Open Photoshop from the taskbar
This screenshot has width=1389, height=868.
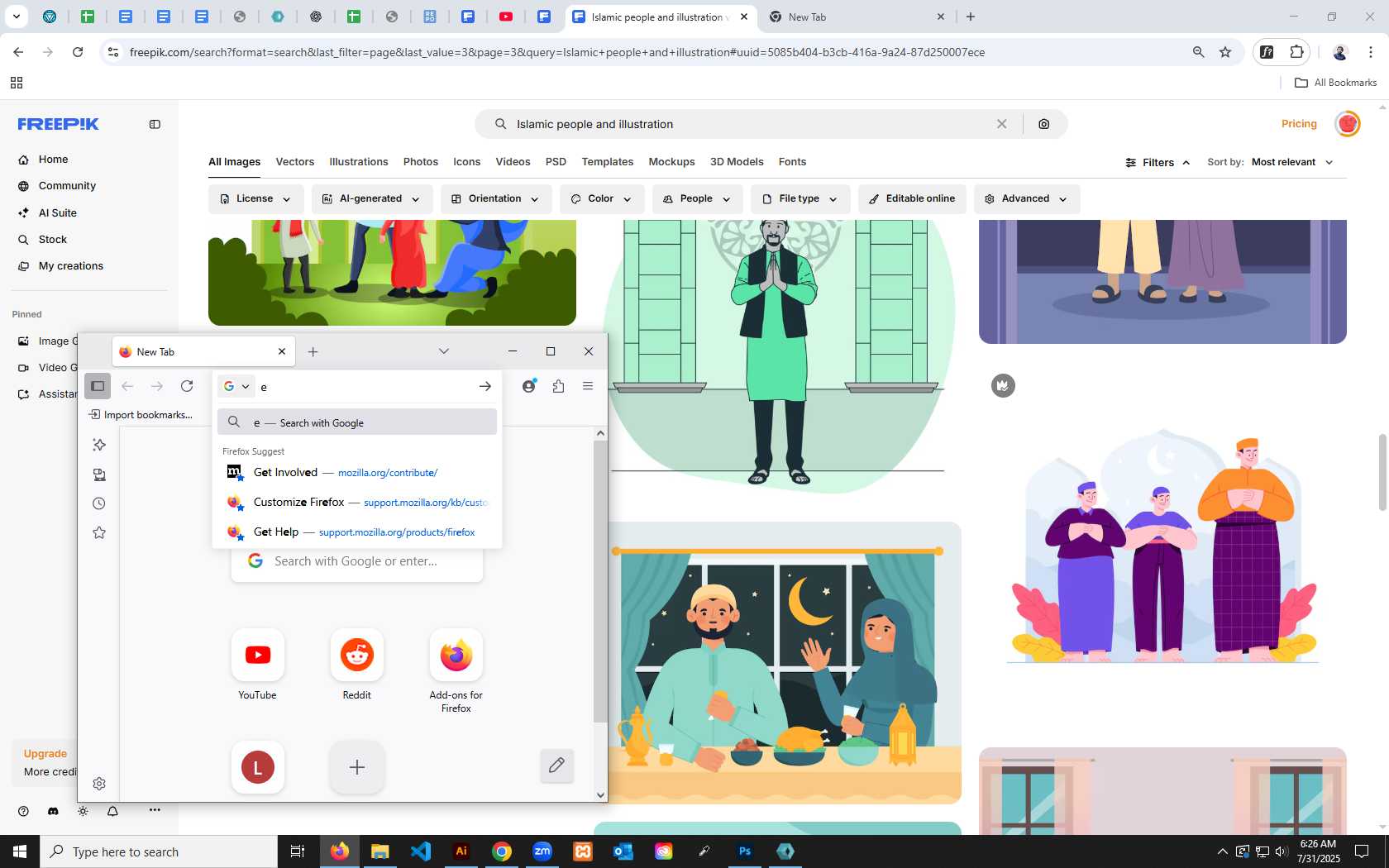tap(745, 851)
